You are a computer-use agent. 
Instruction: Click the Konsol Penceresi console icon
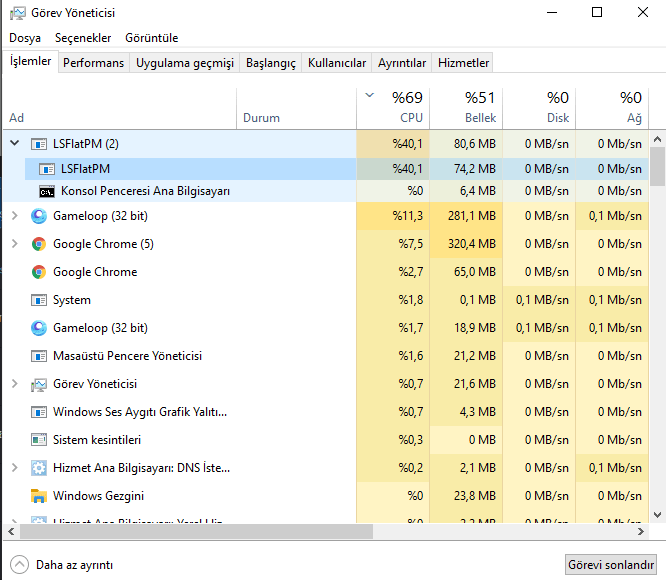pyautogui.click(x=47, y=191)
